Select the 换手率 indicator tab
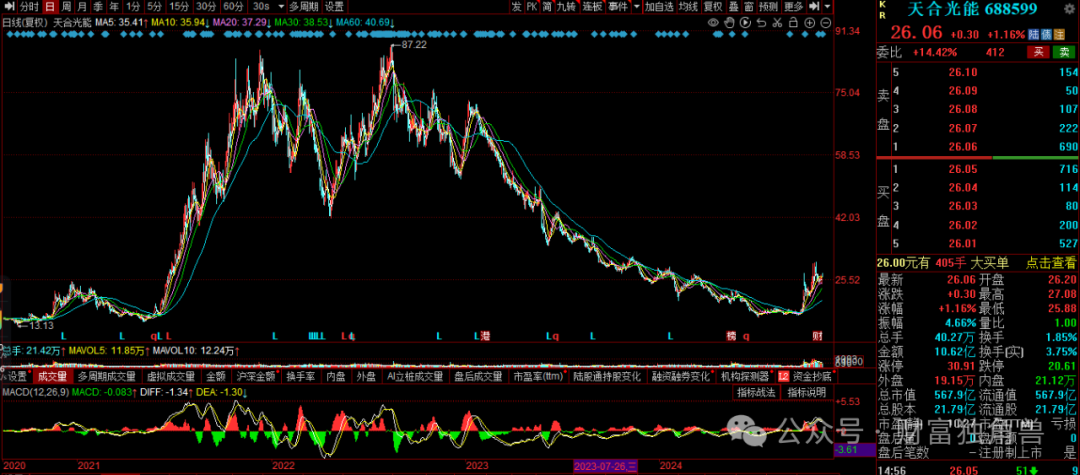Screen dimensions: 1080x475 [x=302, y=377]
